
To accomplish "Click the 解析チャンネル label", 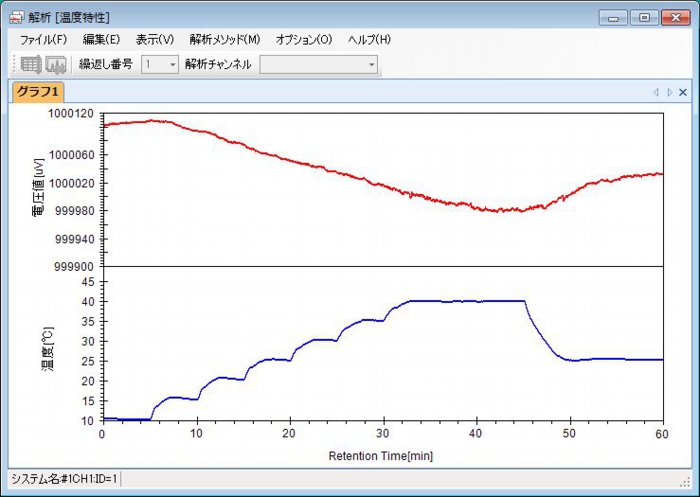I will click(x=218, y=64).
